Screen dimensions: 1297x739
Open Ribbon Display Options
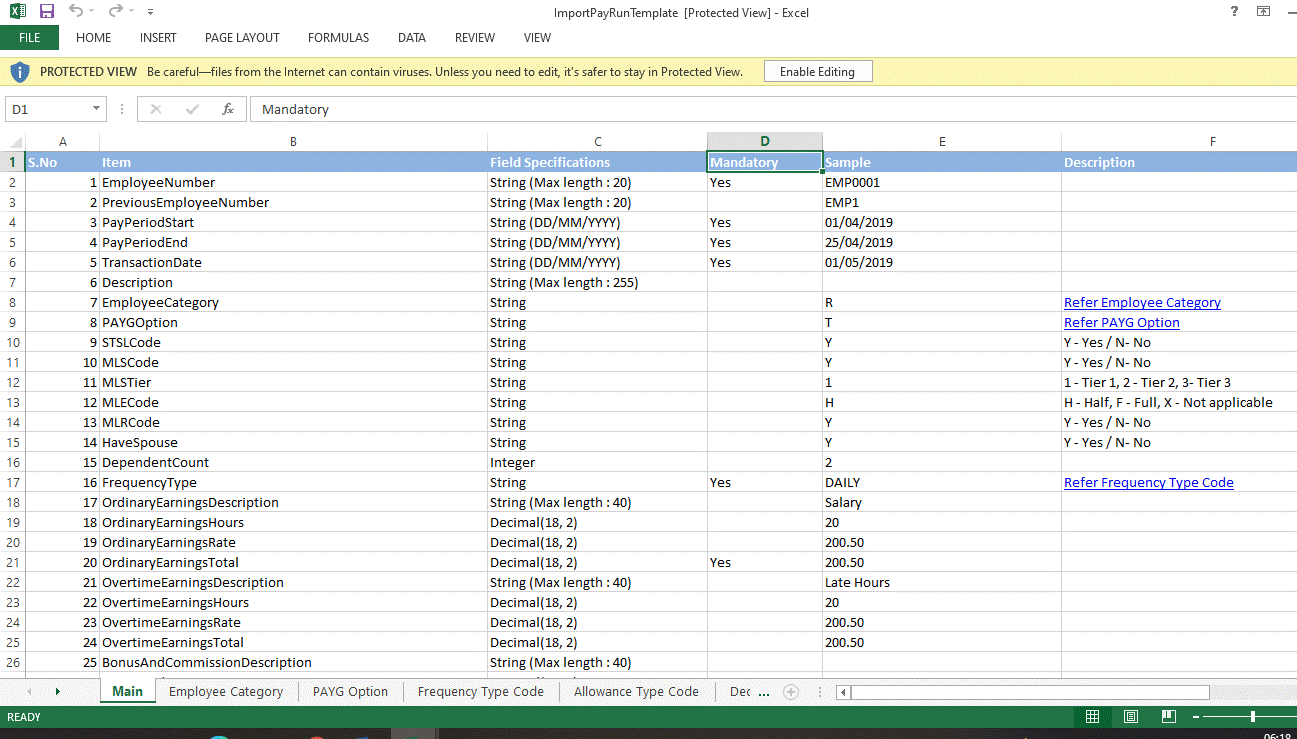point(1264,12)
